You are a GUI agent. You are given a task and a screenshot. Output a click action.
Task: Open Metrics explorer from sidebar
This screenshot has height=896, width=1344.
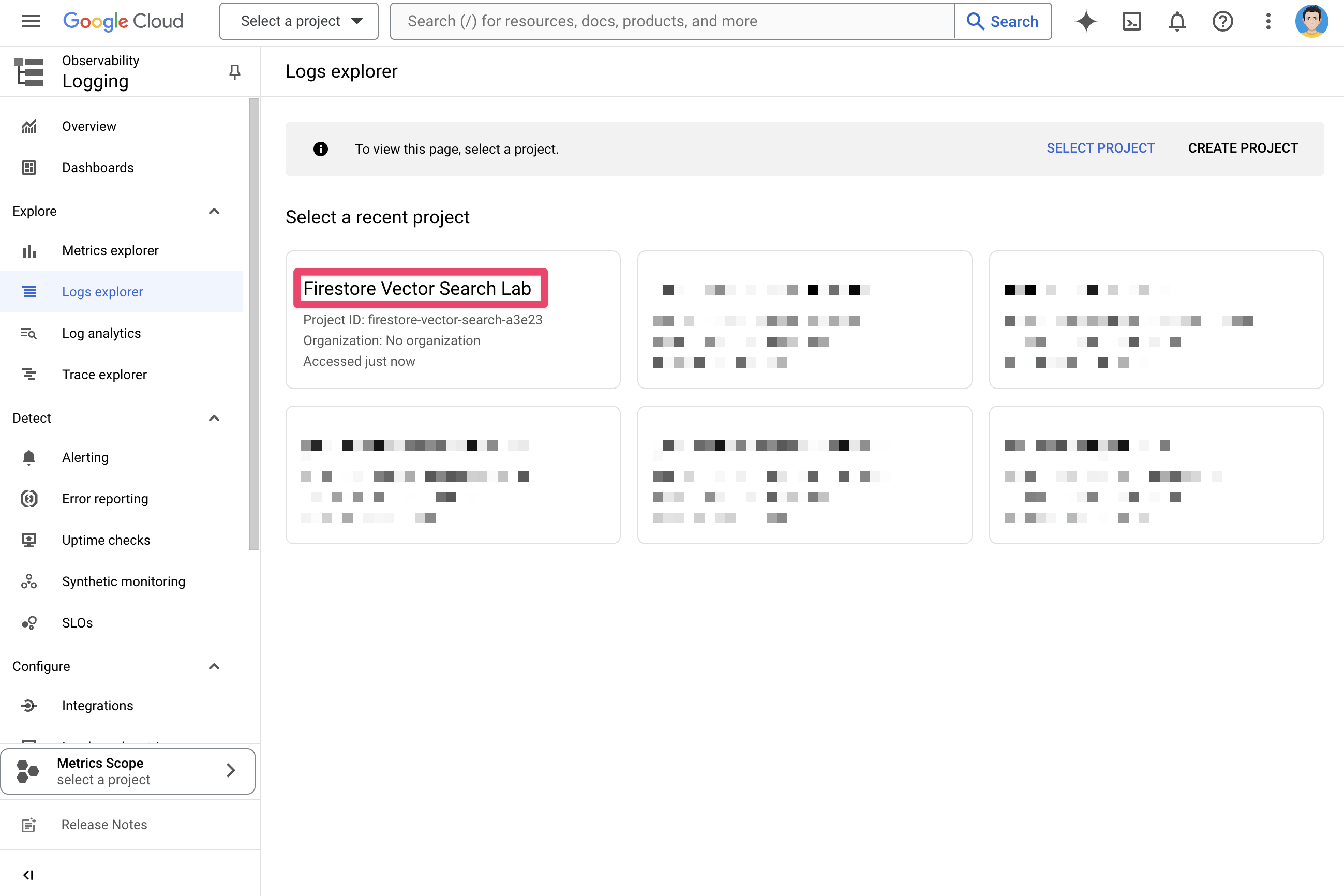click(x=111, y=250)
